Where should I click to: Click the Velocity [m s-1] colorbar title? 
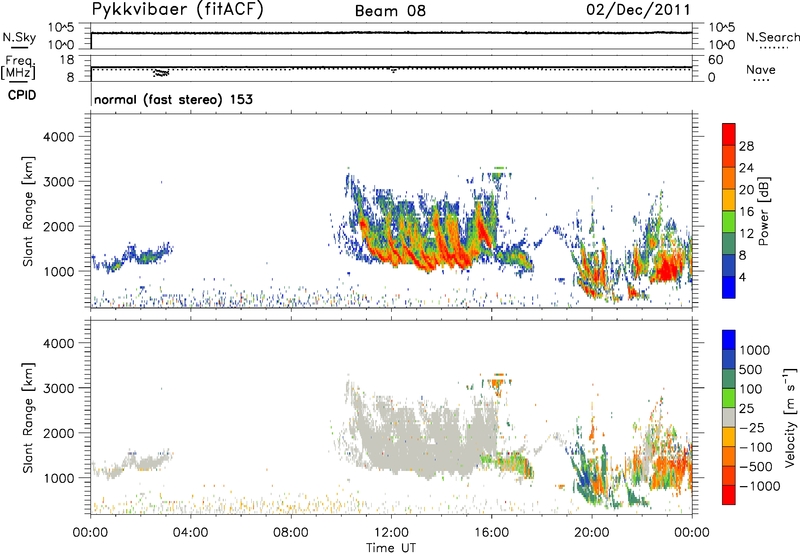pyautogui.click(x=790, y=417)
